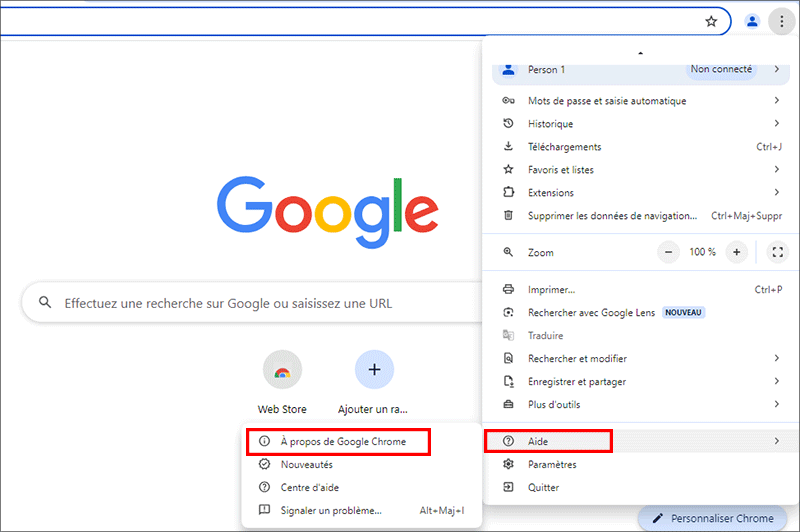
Task: Expand the Historique submenu chevron
Action: 777,123
